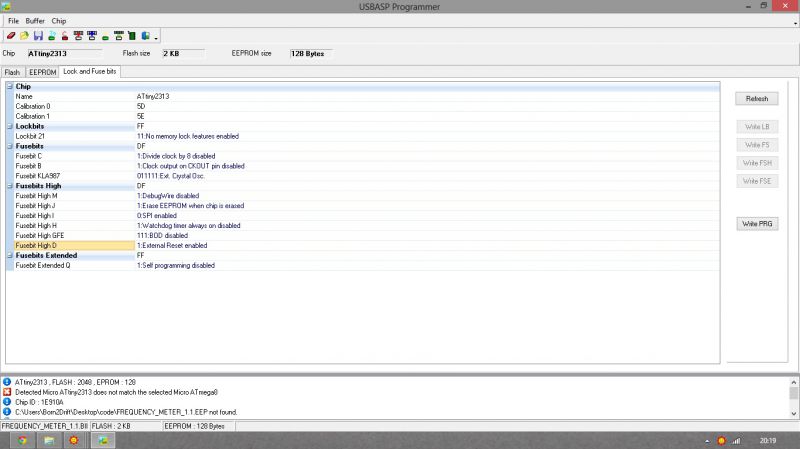Click the log scrollbar up arrow
Viewport: 800px width, 449px height.
coord(794,382)
